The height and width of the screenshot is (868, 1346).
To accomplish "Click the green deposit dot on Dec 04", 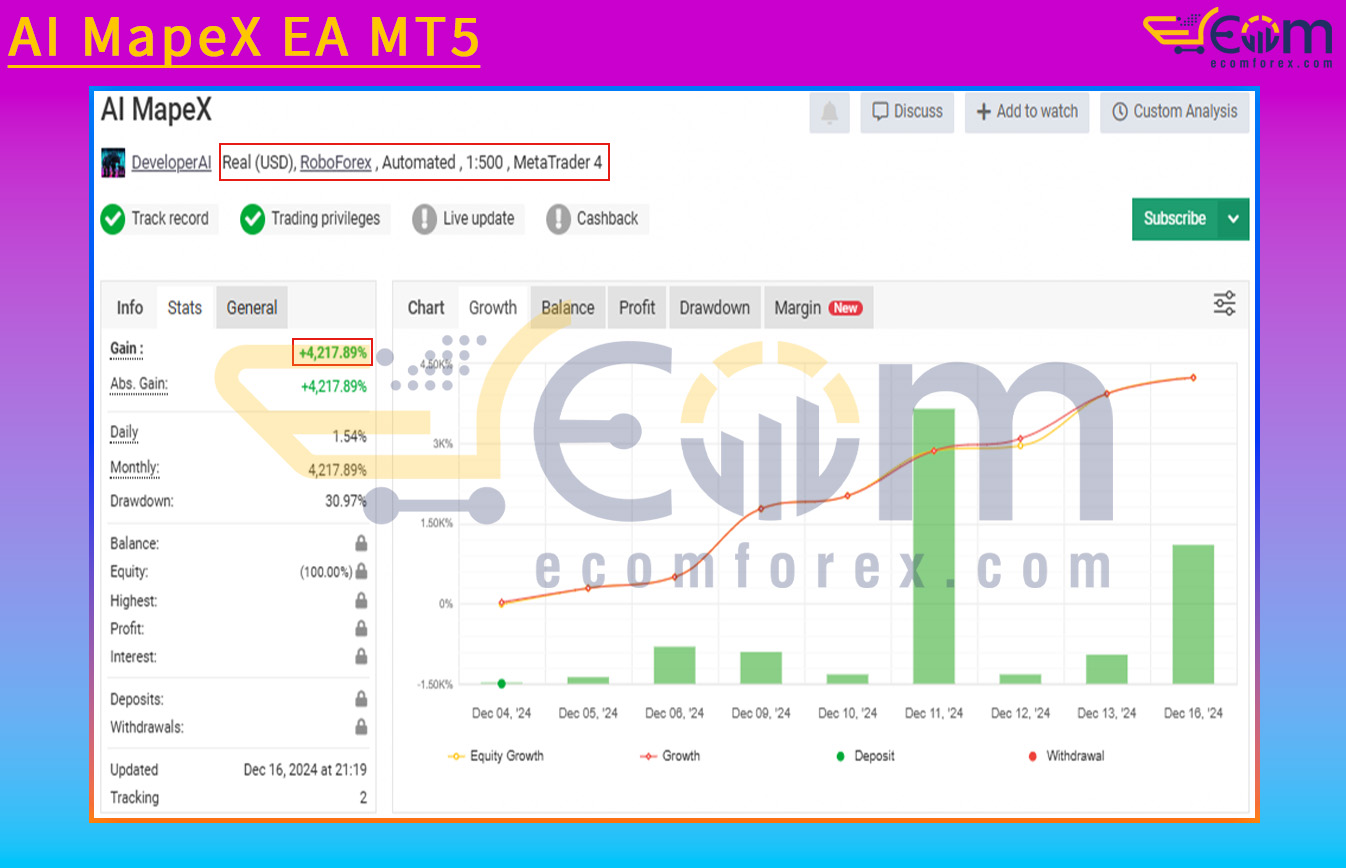I will [x=502, y=683].
